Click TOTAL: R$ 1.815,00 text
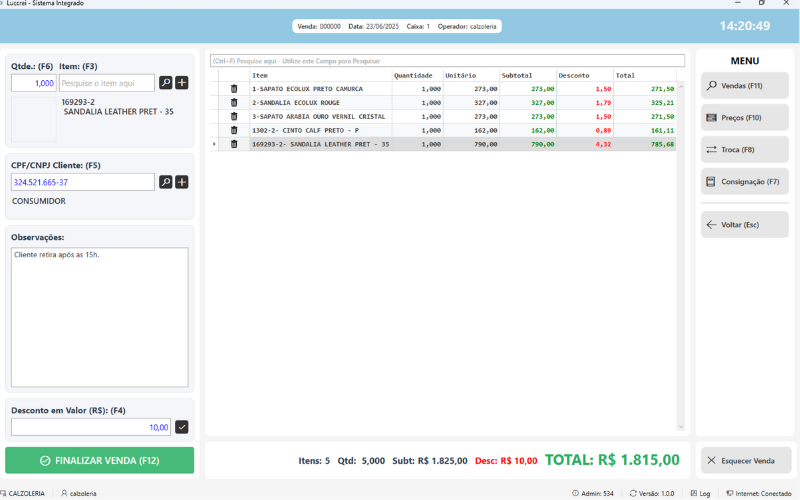Screen dimensions: 800x500 click(x=612, y=460)
